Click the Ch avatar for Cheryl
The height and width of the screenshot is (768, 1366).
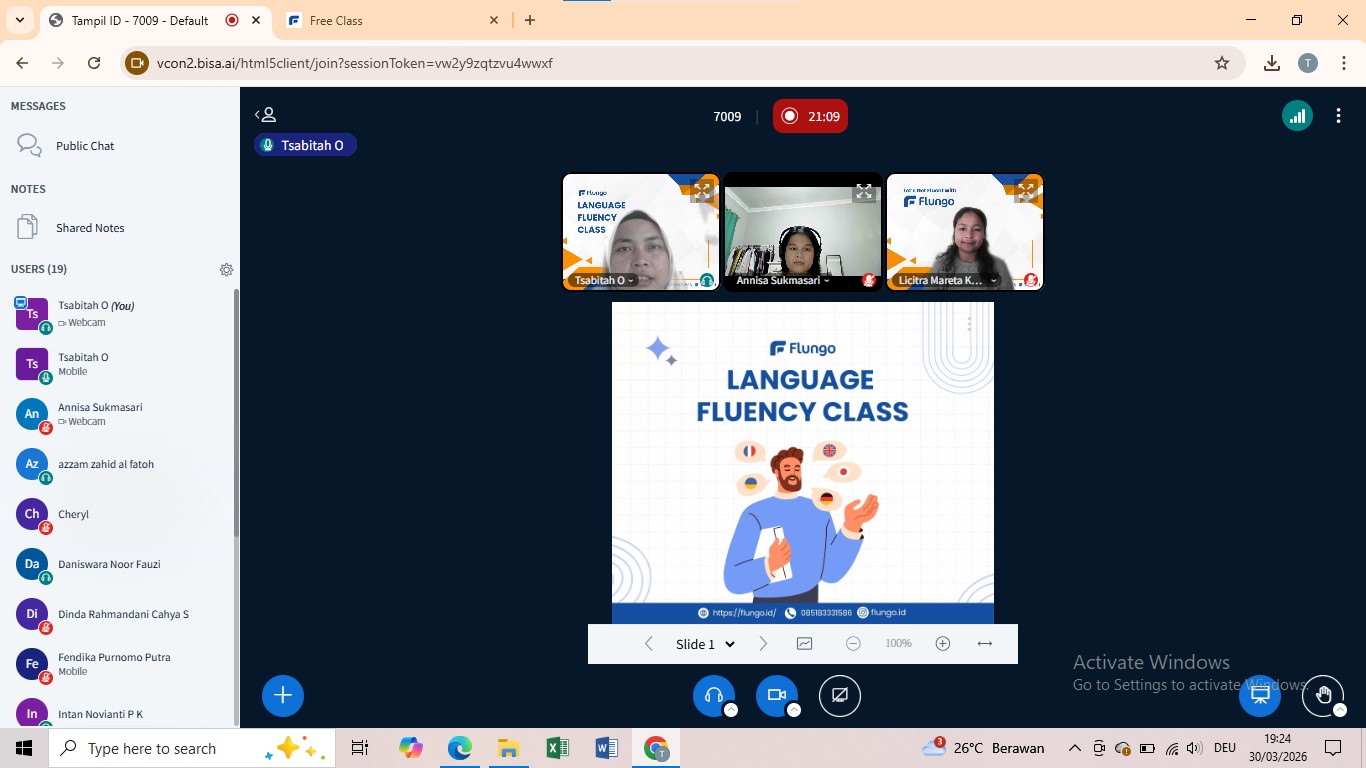(x=32, y=514)
